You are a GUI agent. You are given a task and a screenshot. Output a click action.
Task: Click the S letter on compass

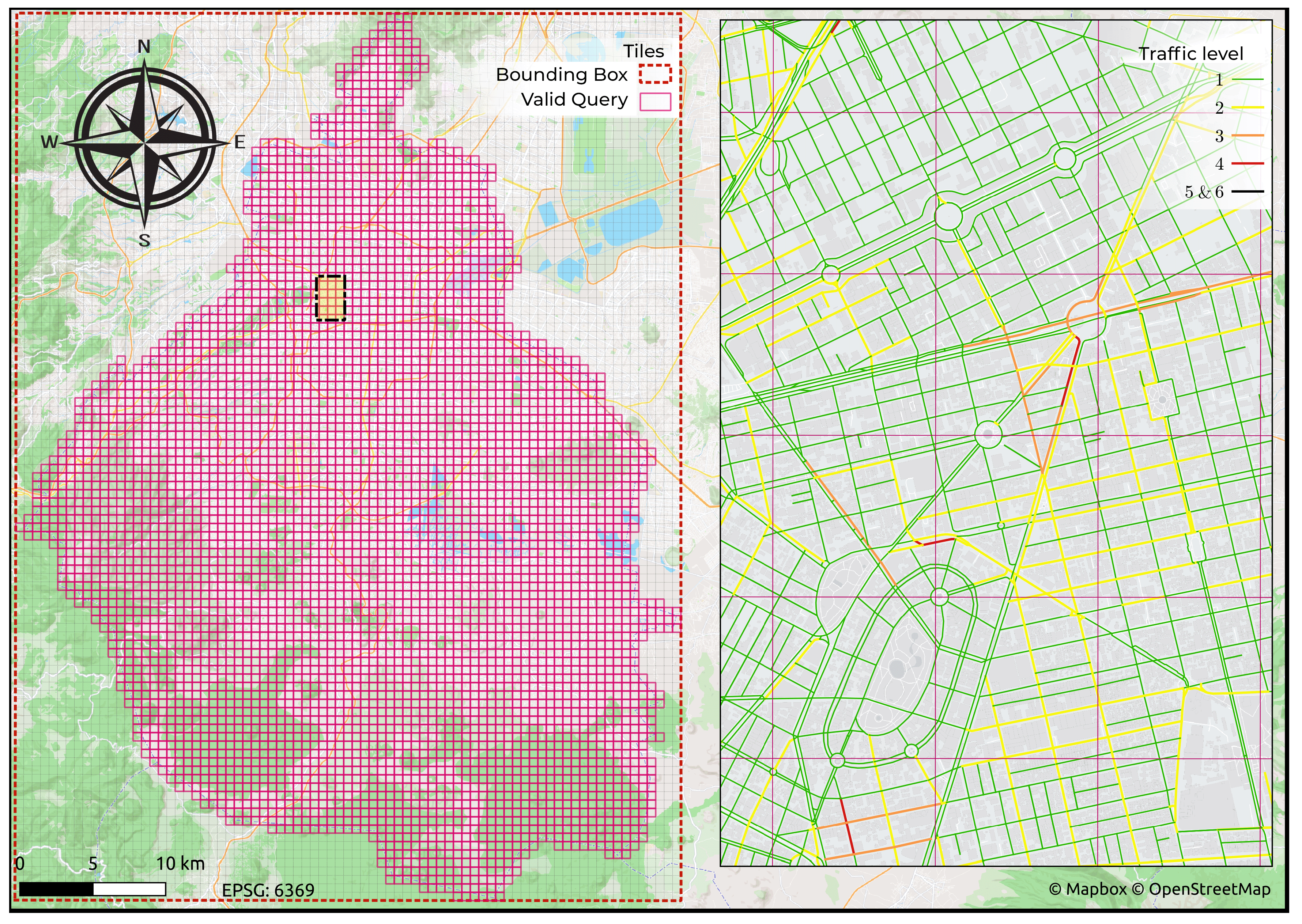[x=144, y=241]
